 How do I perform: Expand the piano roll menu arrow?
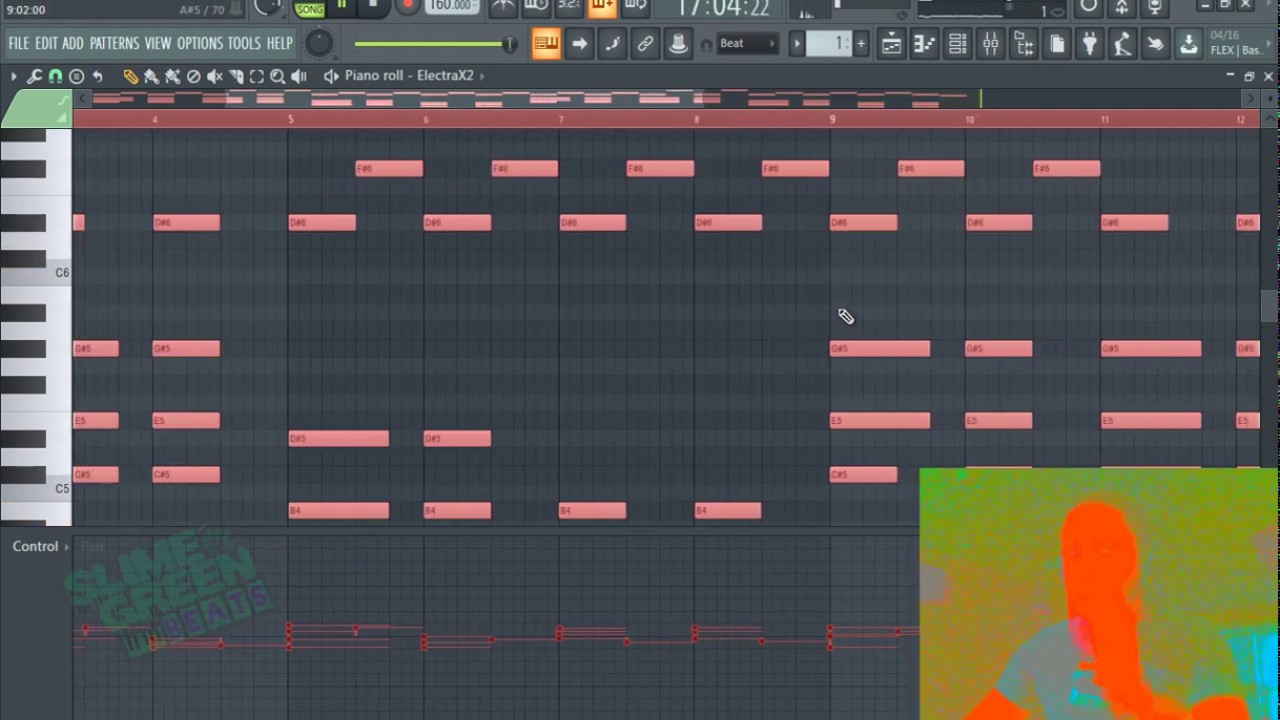click(13, 76)
